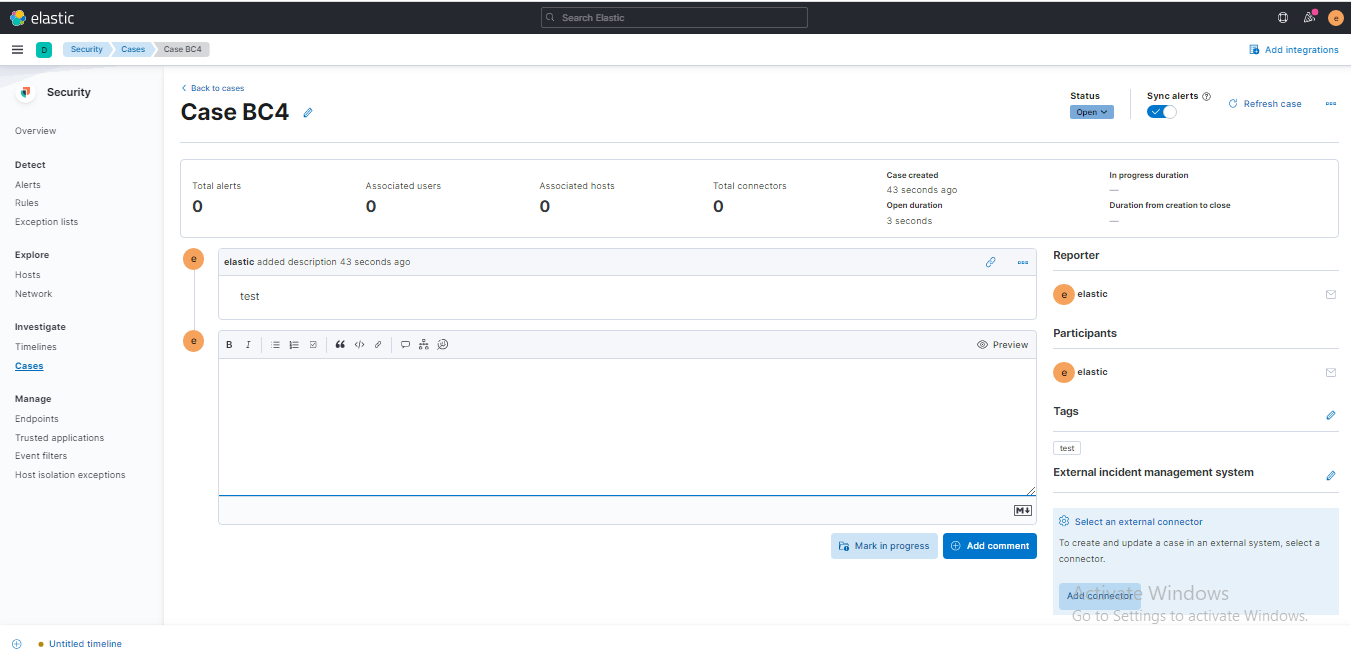The width and height of the screenshot is (1351, 657).
Task: Open Rules in the sidebar
Action: click(x=27, y=203)
